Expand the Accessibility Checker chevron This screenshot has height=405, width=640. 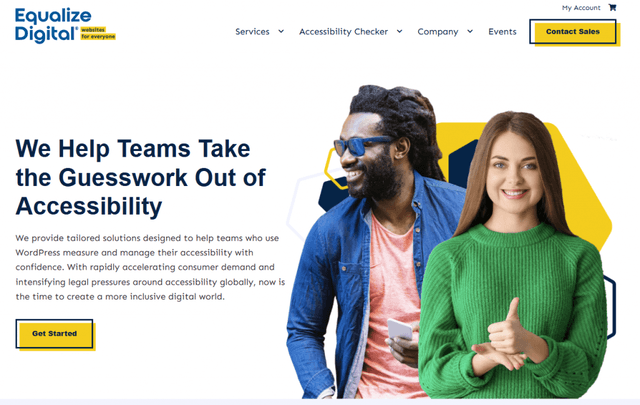400,31
